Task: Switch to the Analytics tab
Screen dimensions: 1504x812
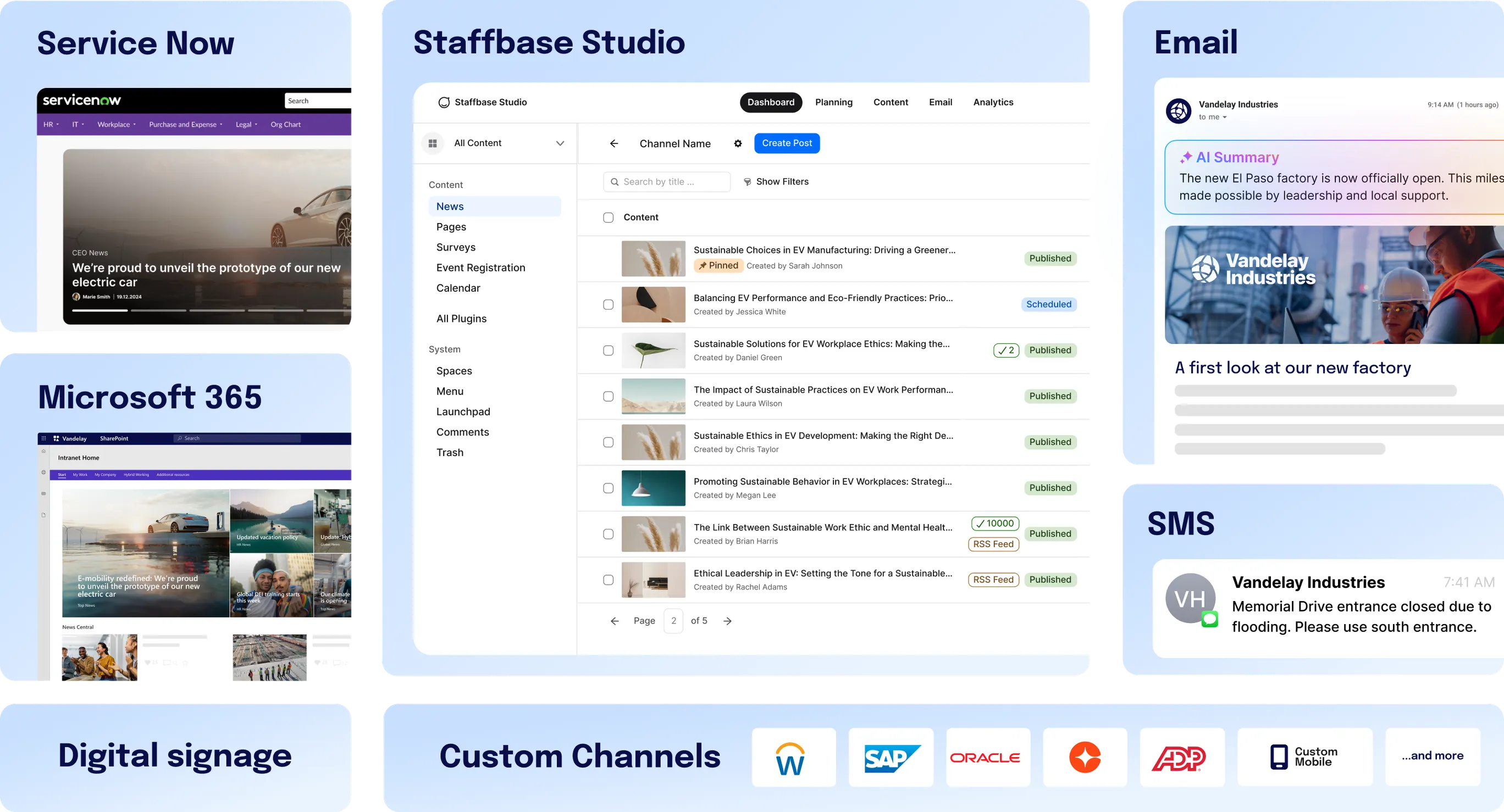Action: coord(993,102)
